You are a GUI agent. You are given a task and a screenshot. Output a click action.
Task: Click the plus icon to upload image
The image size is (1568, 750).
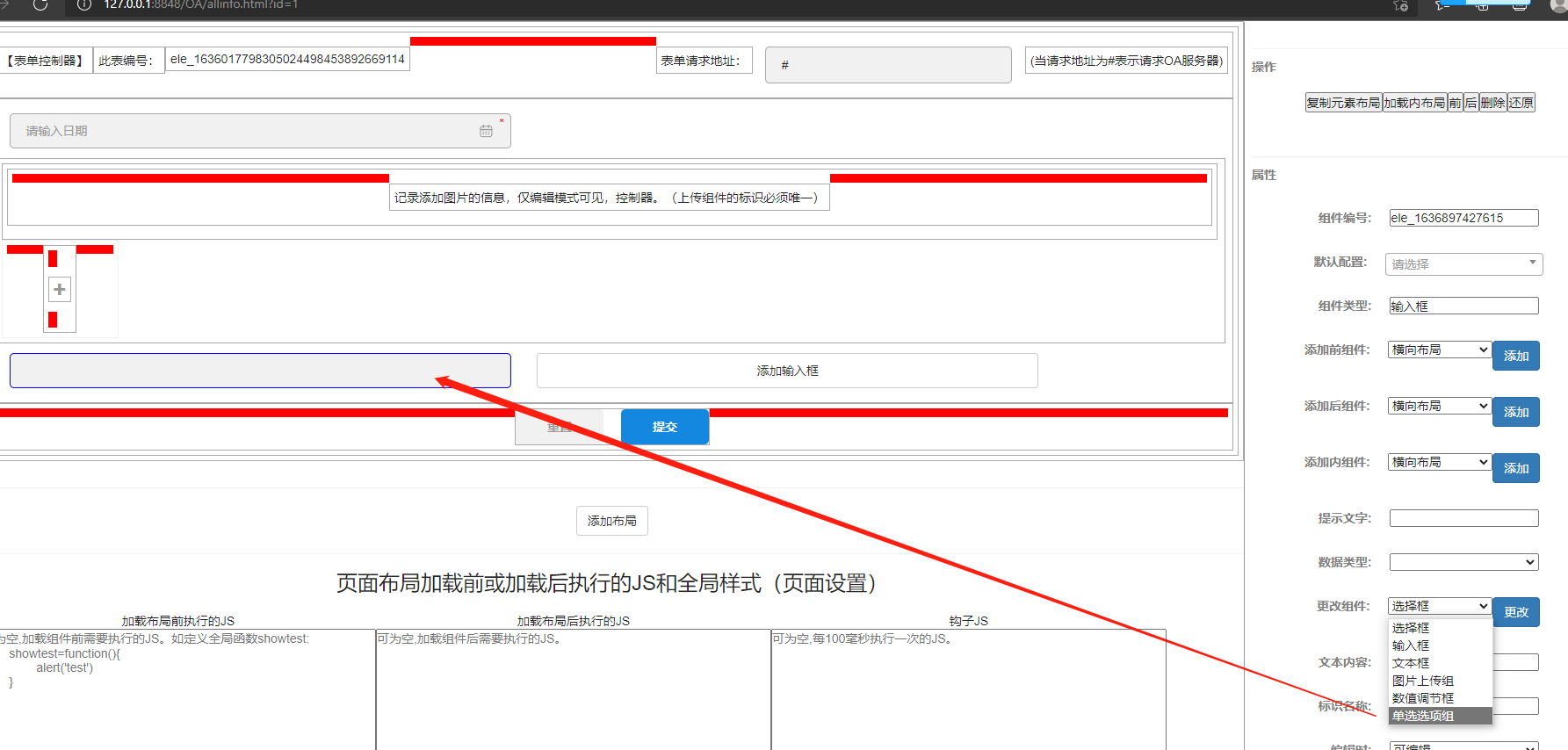click(60, 289)
